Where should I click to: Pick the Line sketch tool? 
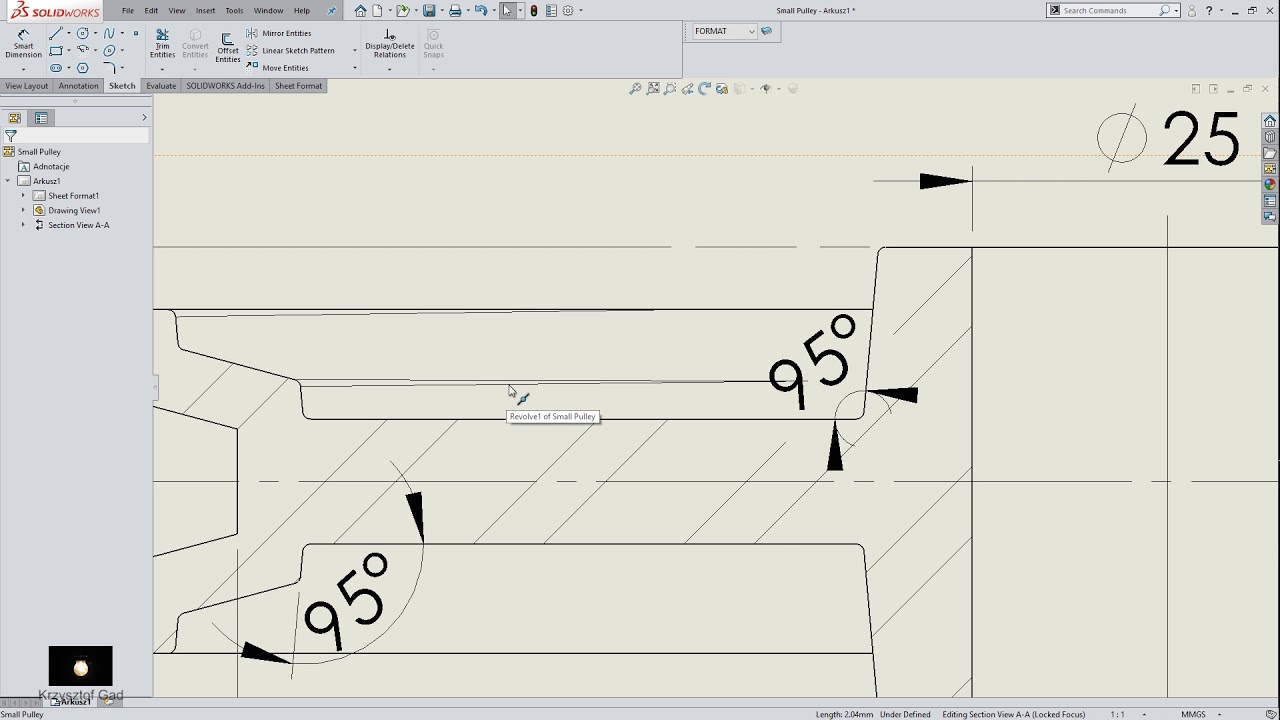click(55, 33)
